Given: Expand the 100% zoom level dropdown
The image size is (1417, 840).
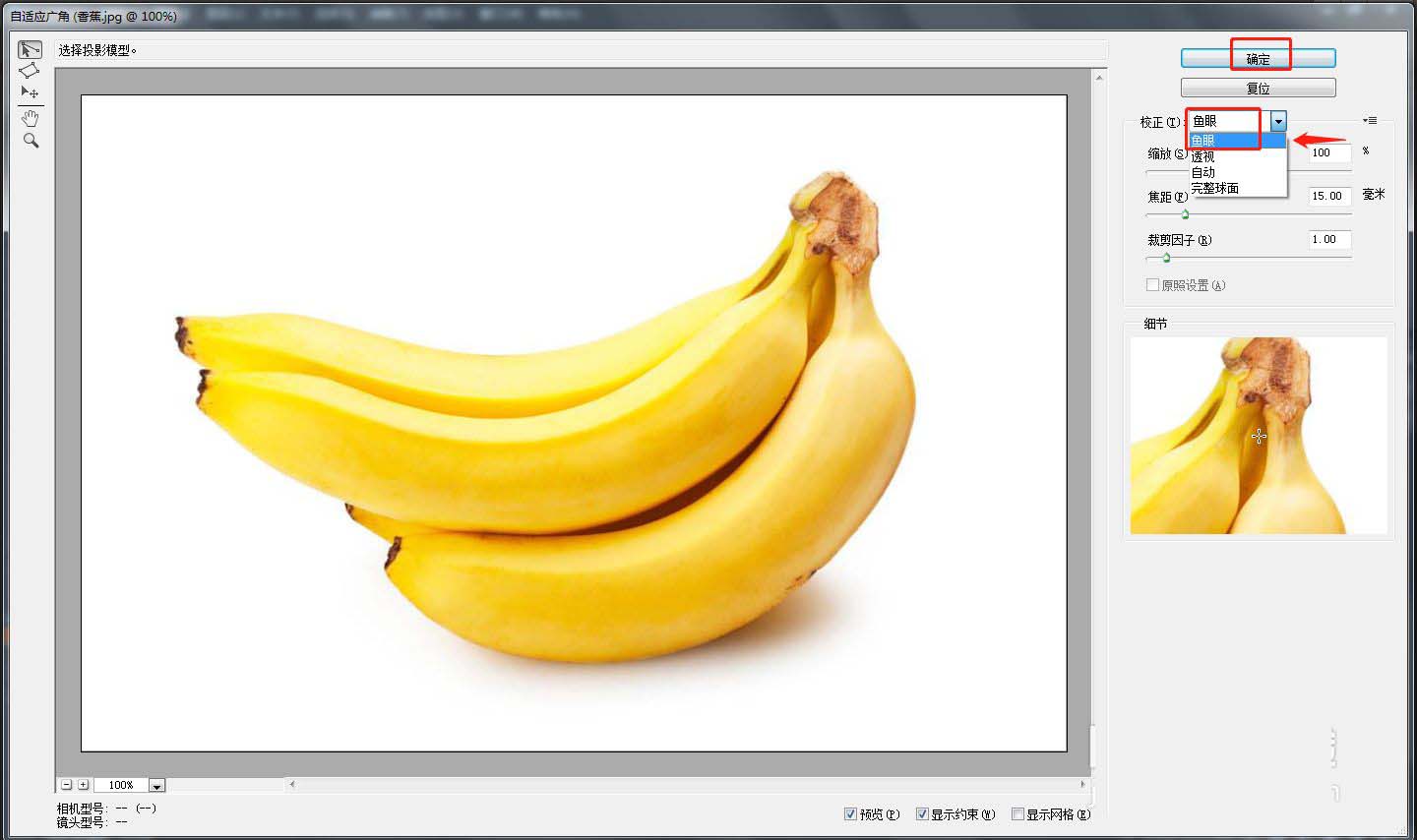Looking at the screenshot, I should pos(156,785).
